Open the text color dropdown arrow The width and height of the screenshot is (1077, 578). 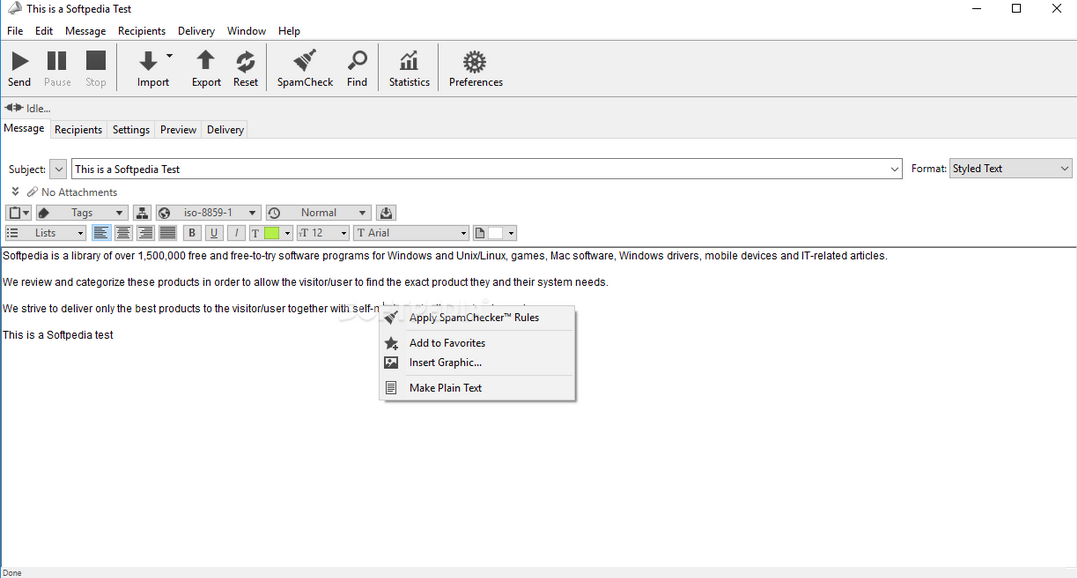[287, 233]
